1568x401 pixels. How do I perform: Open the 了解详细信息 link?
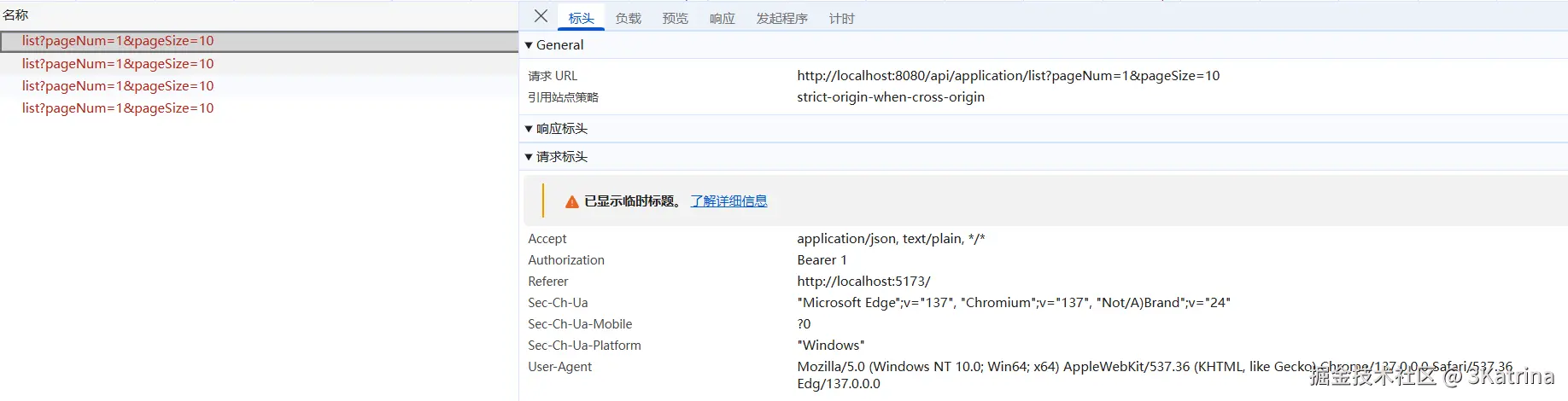pyautogui.click(x=728, y=201)
